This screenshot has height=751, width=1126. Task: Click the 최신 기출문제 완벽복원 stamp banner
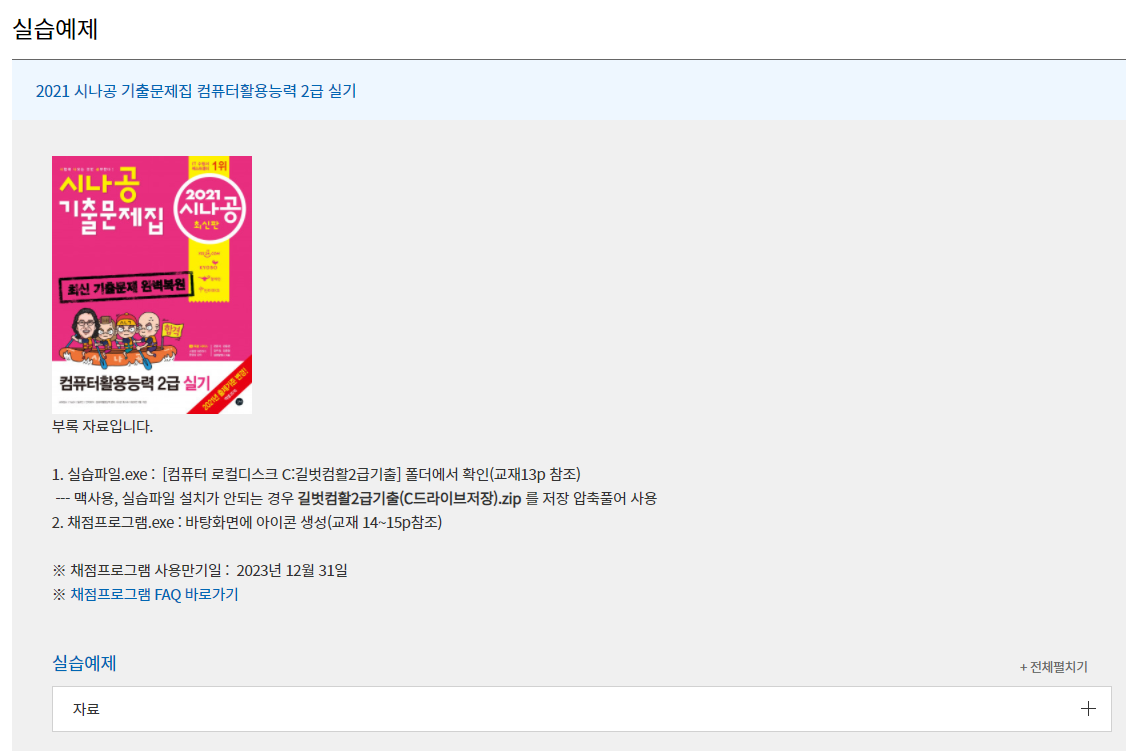[126, 287]
